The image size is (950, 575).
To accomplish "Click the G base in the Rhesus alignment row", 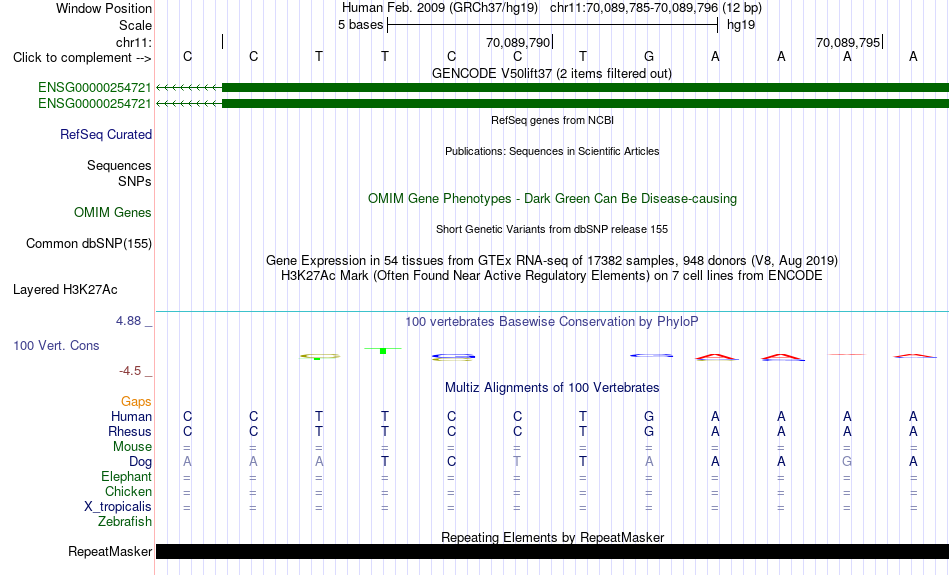I will pos(649,431).
